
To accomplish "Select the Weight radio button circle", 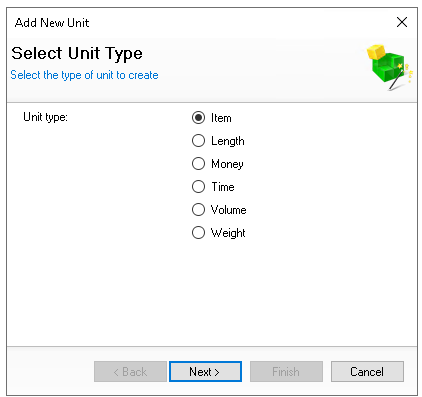I will 198,233.
